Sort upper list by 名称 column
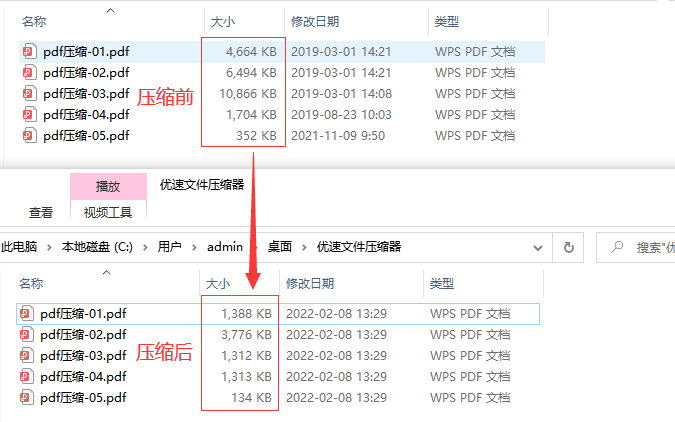The height and width of the screenshot is (422, 675). click(34, 22)
